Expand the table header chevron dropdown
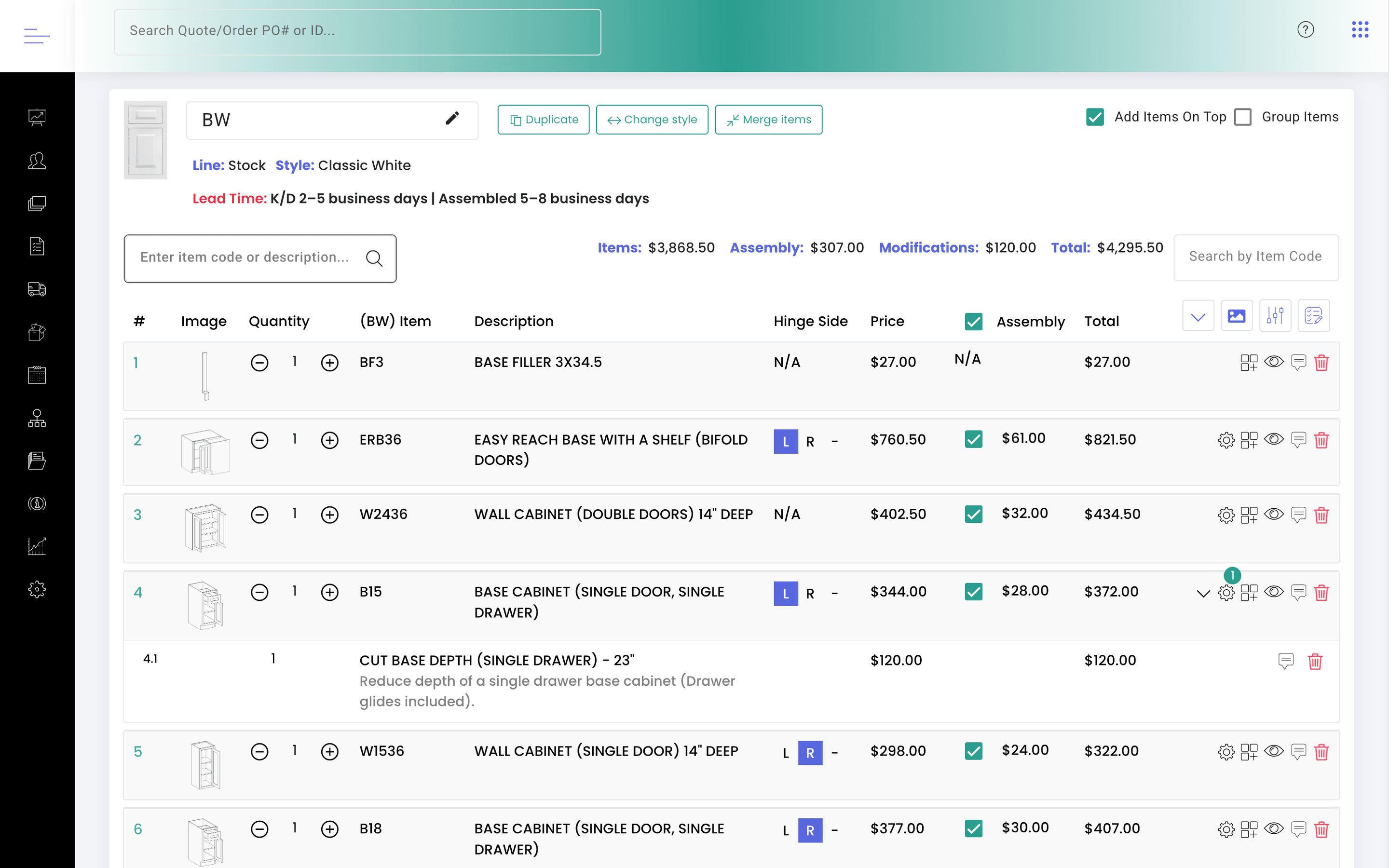The height and width of the screenshot is (868, 1389). coord(1198,315)
